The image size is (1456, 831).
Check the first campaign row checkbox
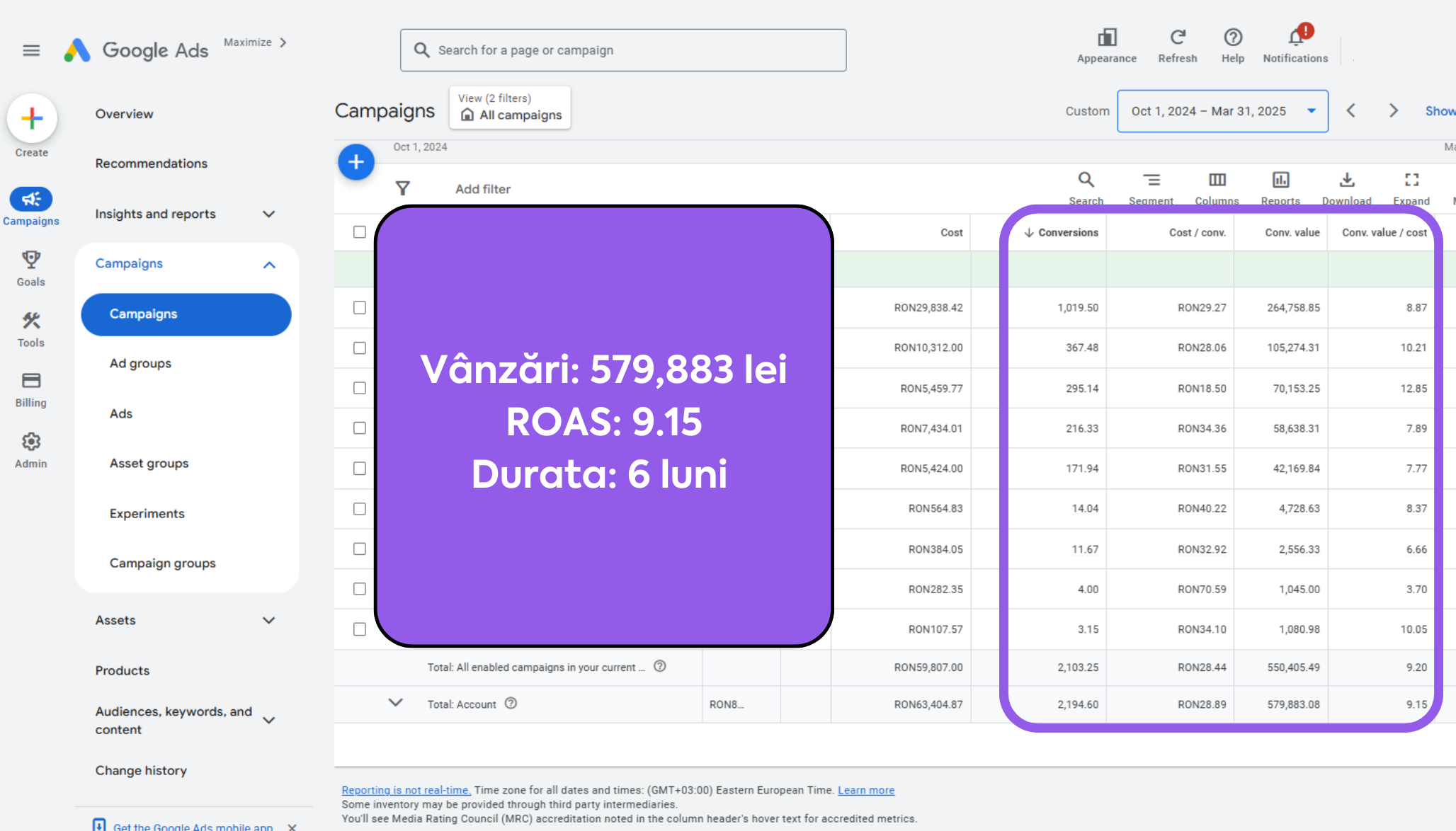pos(360,308)
